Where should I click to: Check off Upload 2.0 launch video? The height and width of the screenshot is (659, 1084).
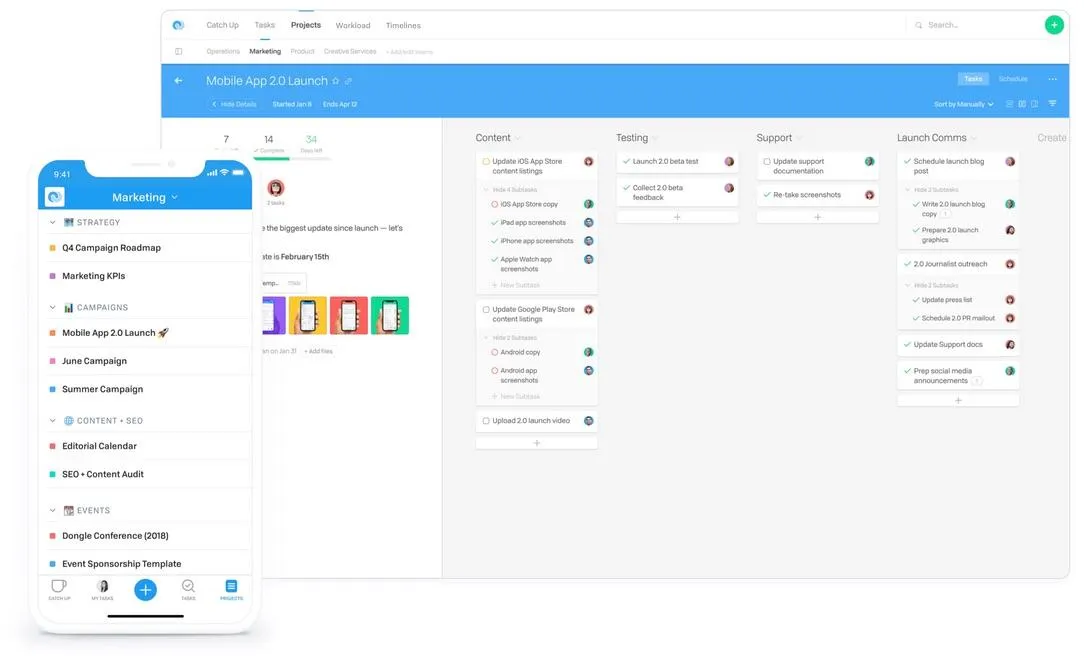(486, 420)
